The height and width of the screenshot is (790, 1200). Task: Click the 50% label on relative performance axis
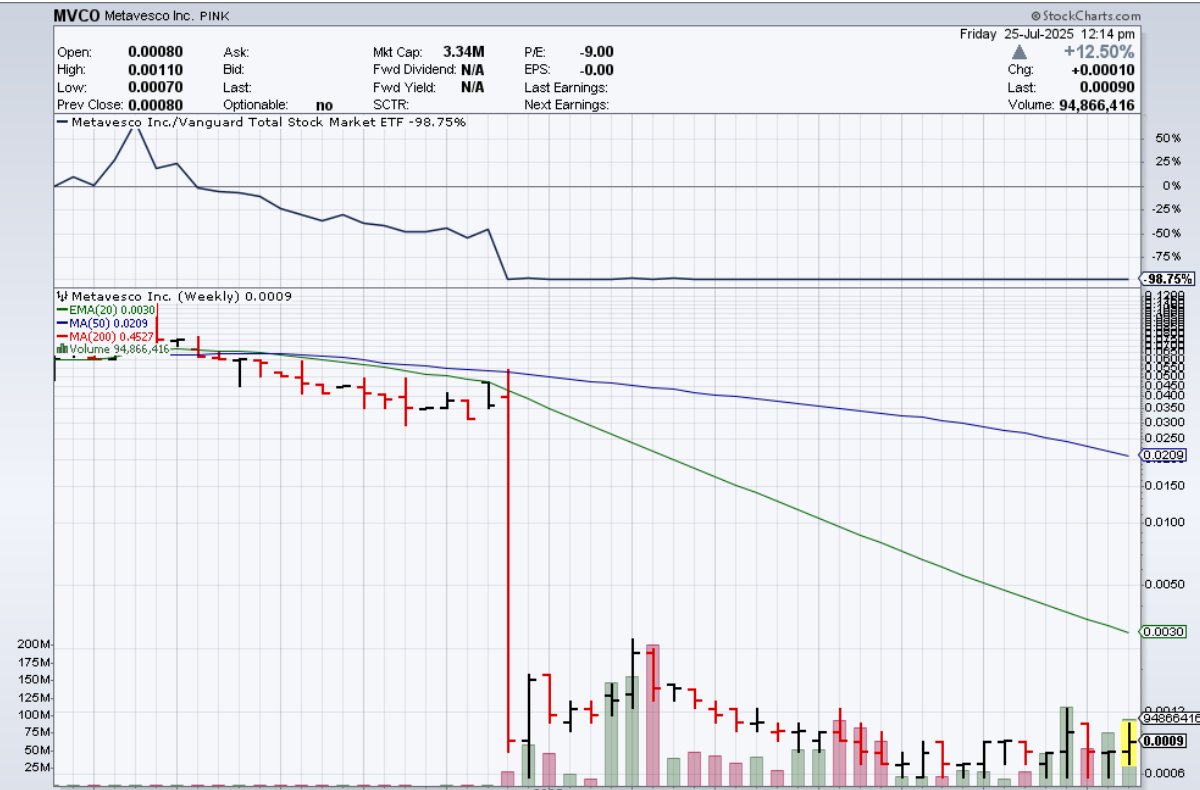(1167, 137)
